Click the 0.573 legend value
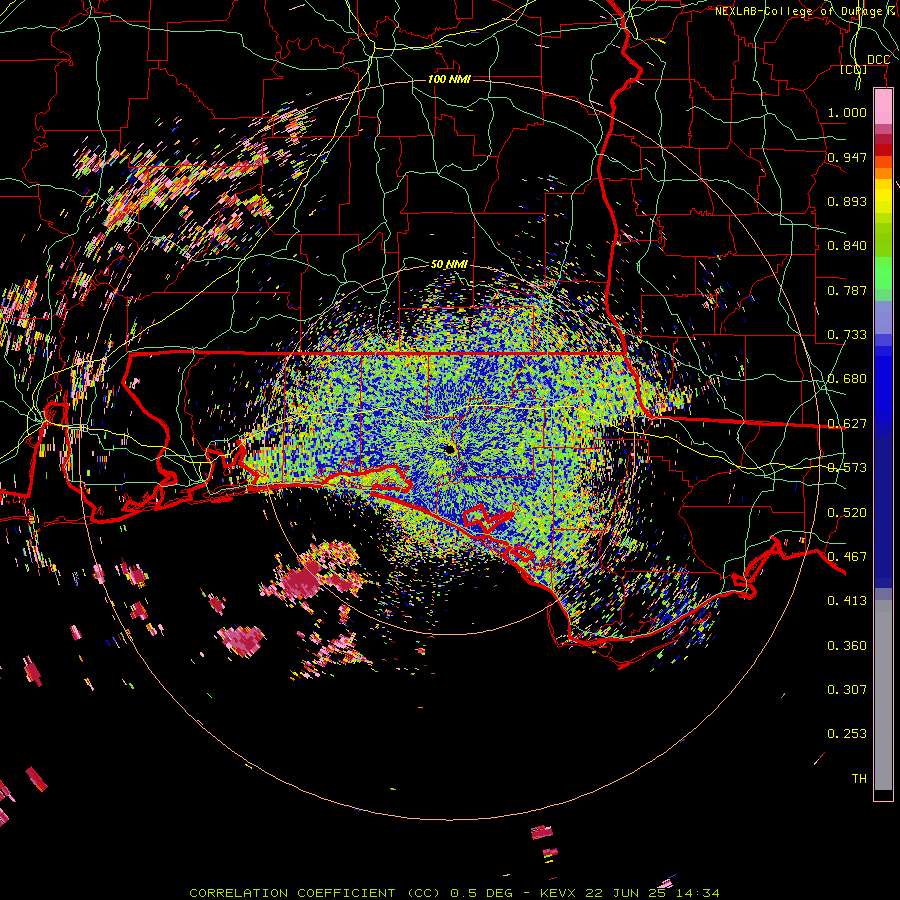Screen dimensions: 900x900 [x=847, y=468]
